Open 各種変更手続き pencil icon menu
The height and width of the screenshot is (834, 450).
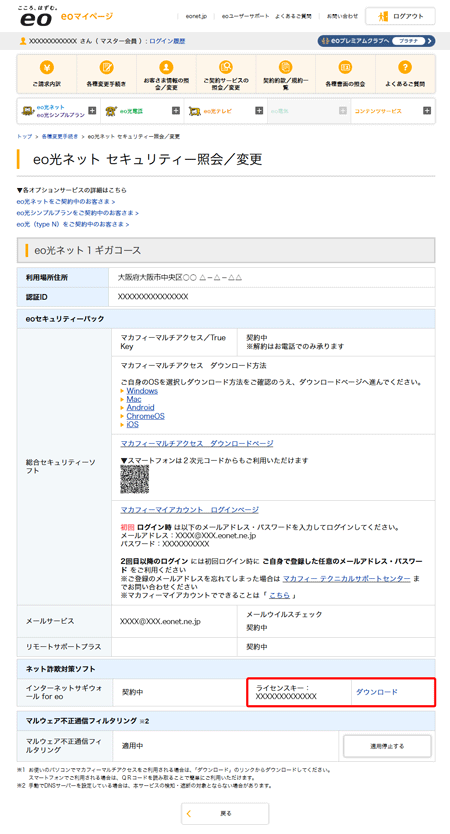point(106,68)
